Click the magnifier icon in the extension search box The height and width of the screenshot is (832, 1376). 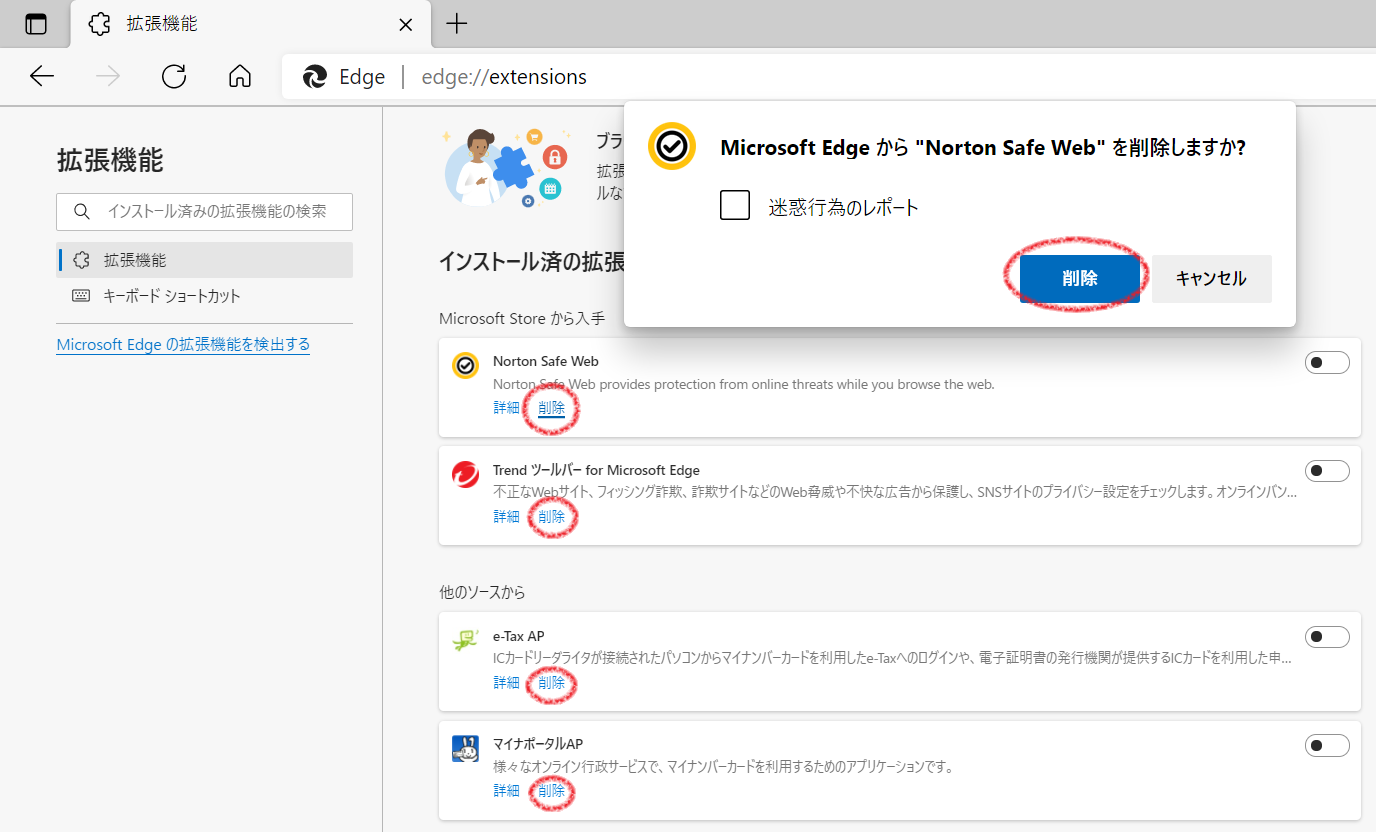point(82,211)
